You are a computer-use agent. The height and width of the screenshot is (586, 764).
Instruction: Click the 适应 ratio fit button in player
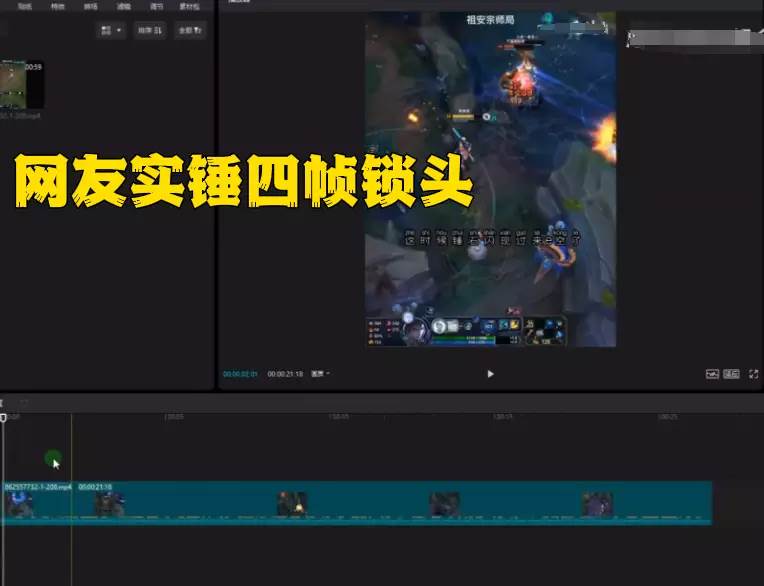point(731,374)
